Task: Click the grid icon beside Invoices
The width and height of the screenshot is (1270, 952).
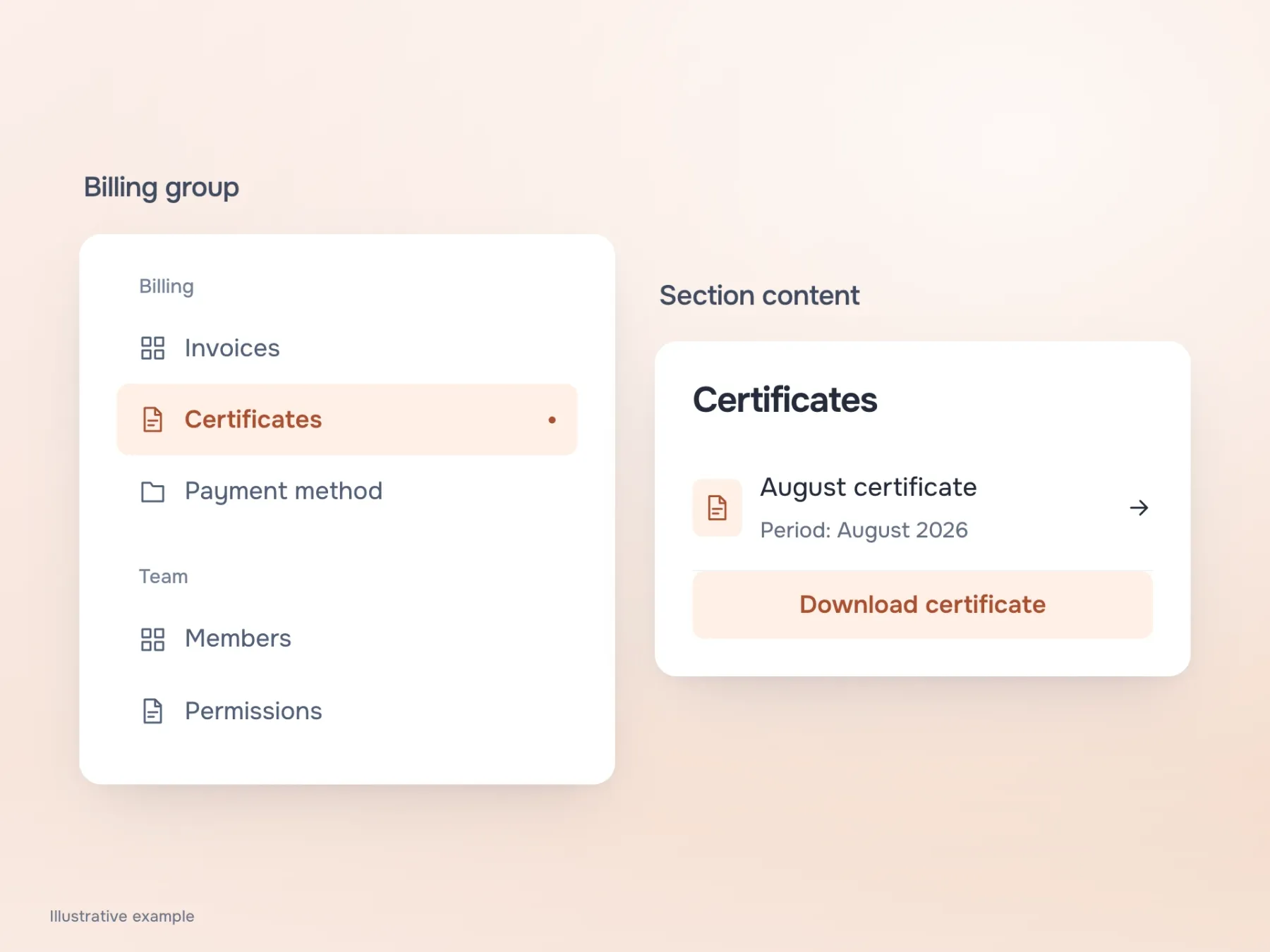Action: [152, 348]
